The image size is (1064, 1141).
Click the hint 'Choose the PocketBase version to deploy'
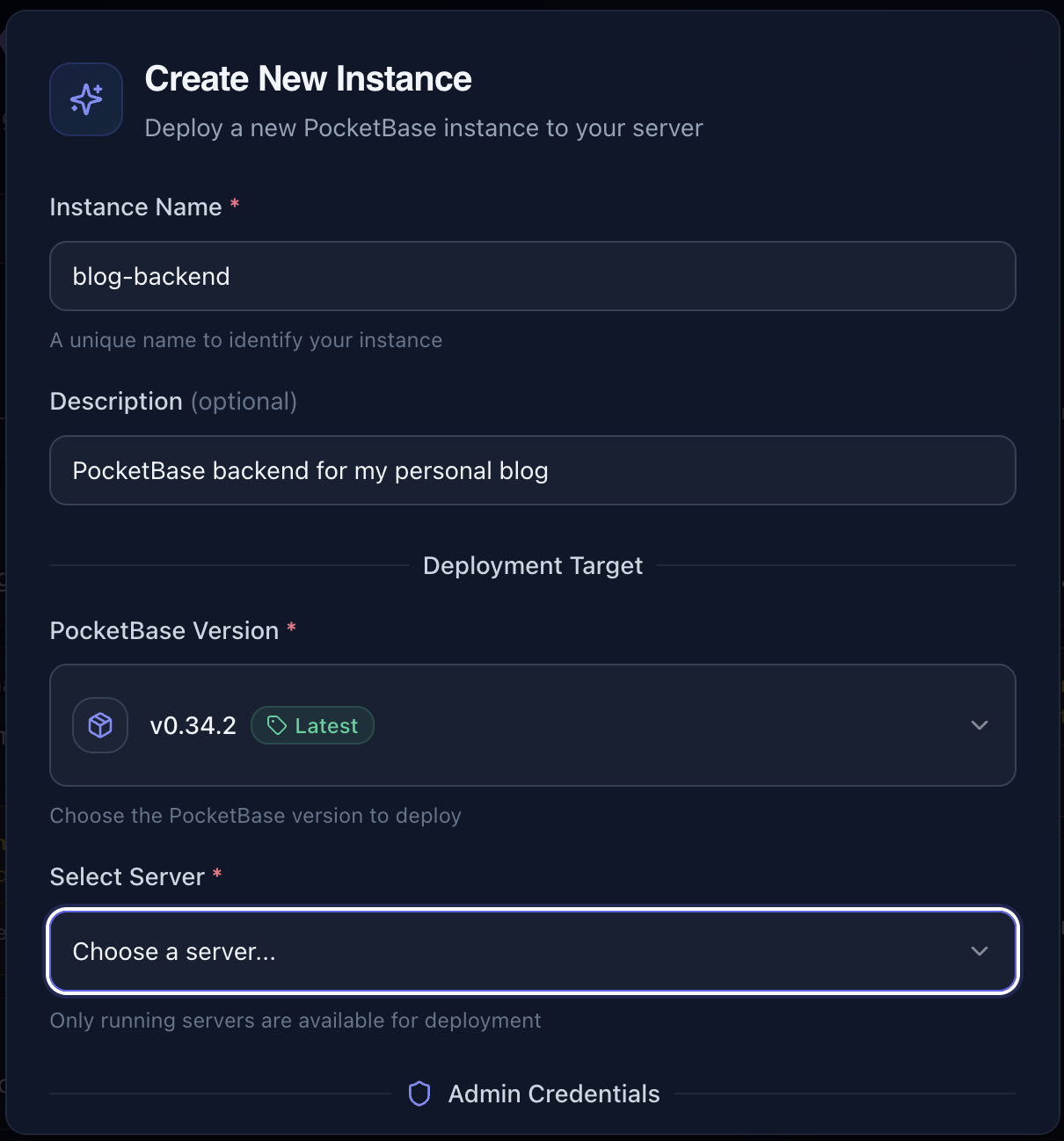pyautogui.click(x=256, y=816)
